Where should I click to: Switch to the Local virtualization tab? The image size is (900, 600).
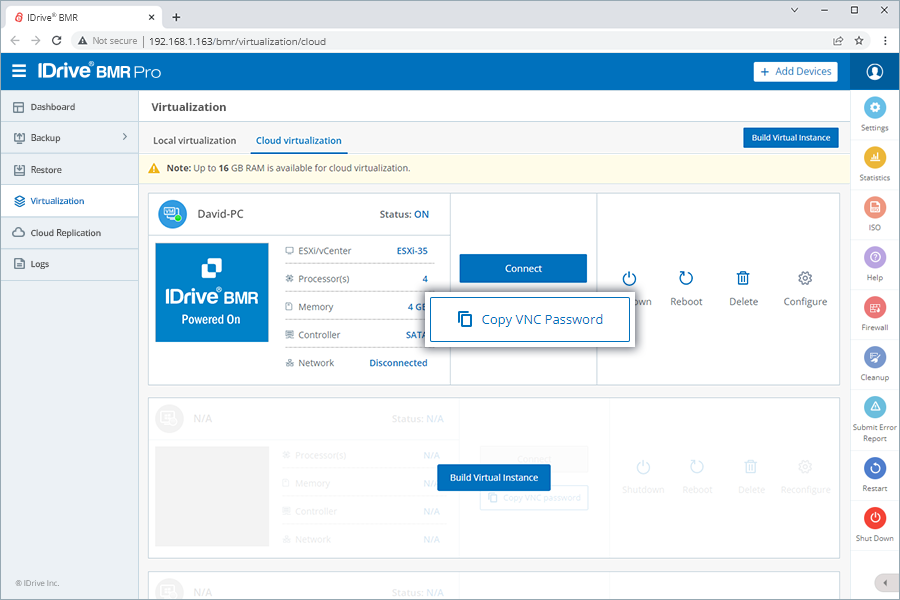click(x=195, y=141)
